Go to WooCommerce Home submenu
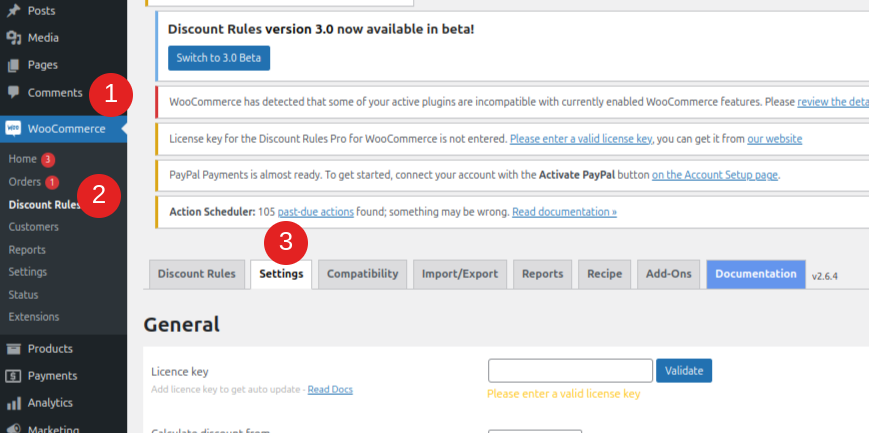 [23, 159]
